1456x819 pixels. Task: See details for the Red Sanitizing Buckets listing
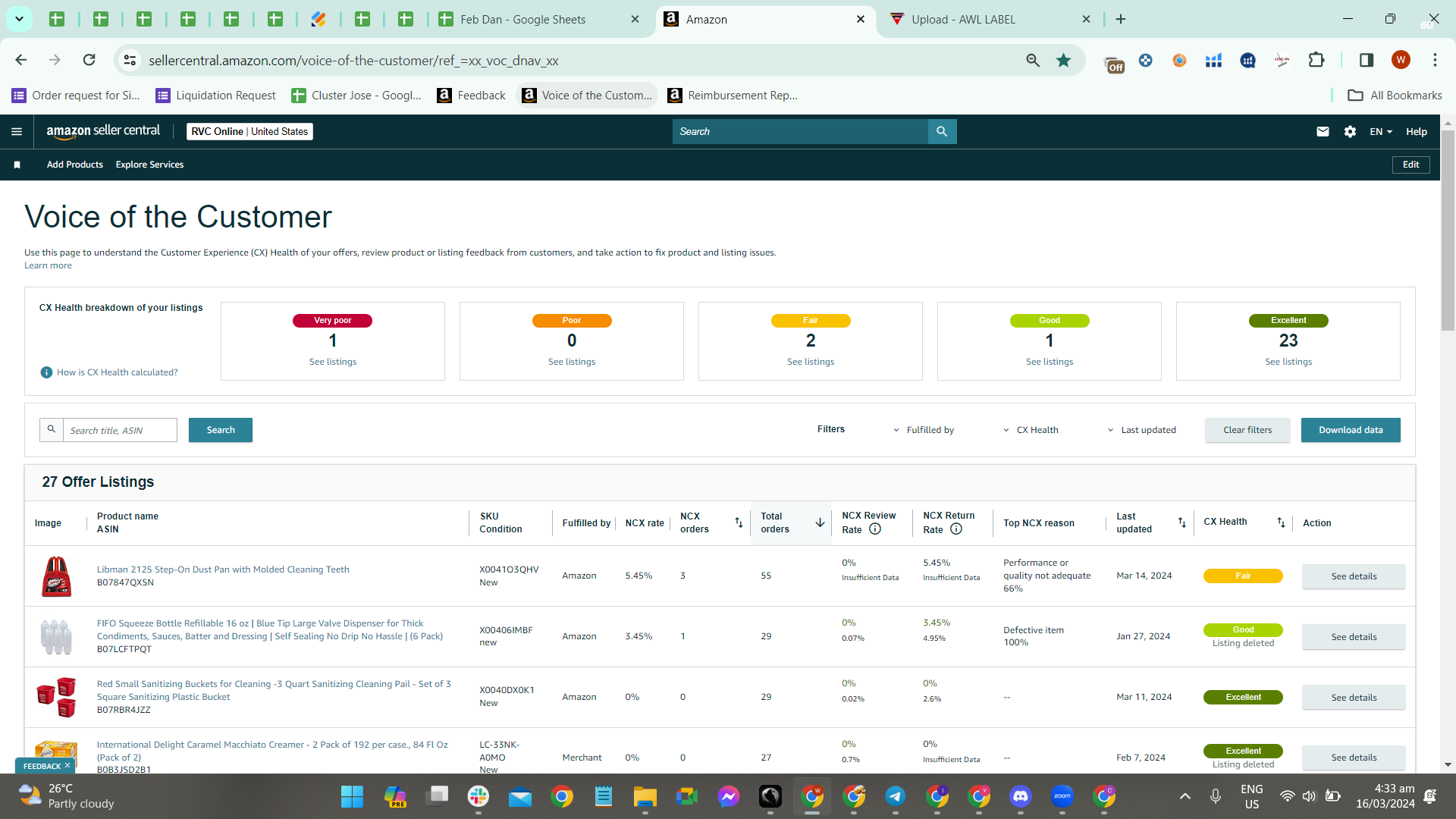[x=1354, y=698]
